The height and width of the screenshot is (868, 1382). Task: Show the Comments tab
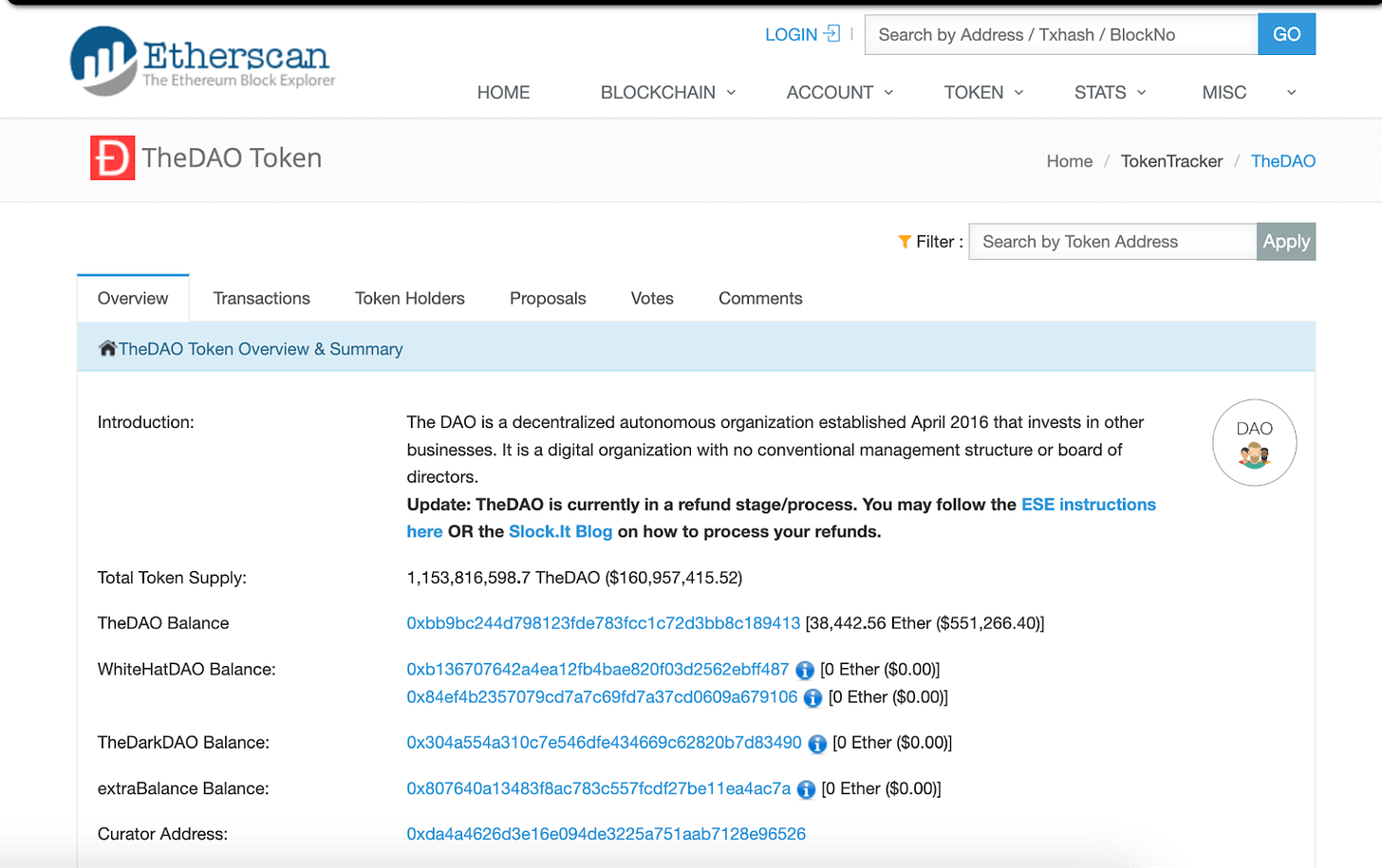pos(760,298)
